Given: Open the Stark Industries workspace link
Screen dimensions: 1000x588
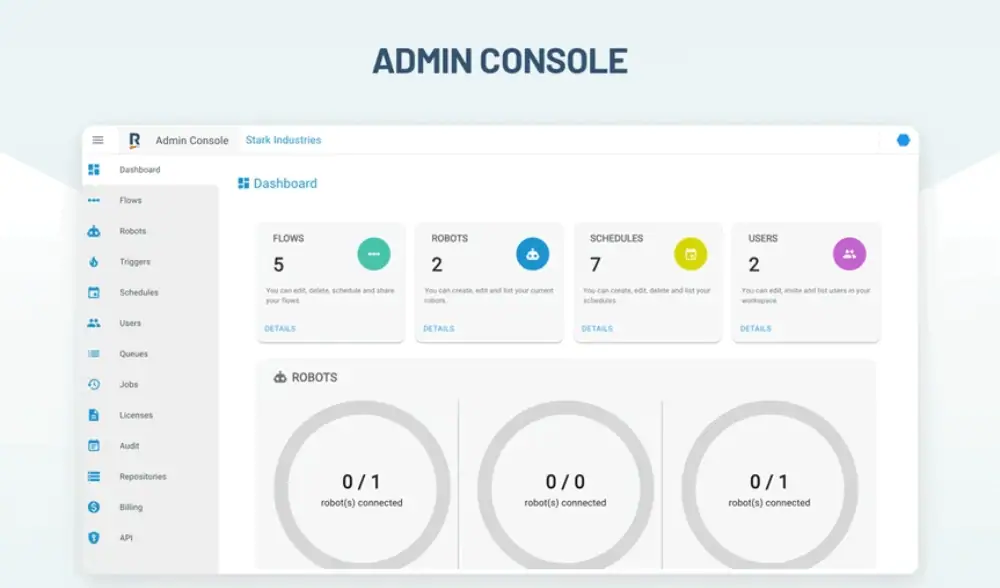Looking at the screenshot, I should coord(283,140).
